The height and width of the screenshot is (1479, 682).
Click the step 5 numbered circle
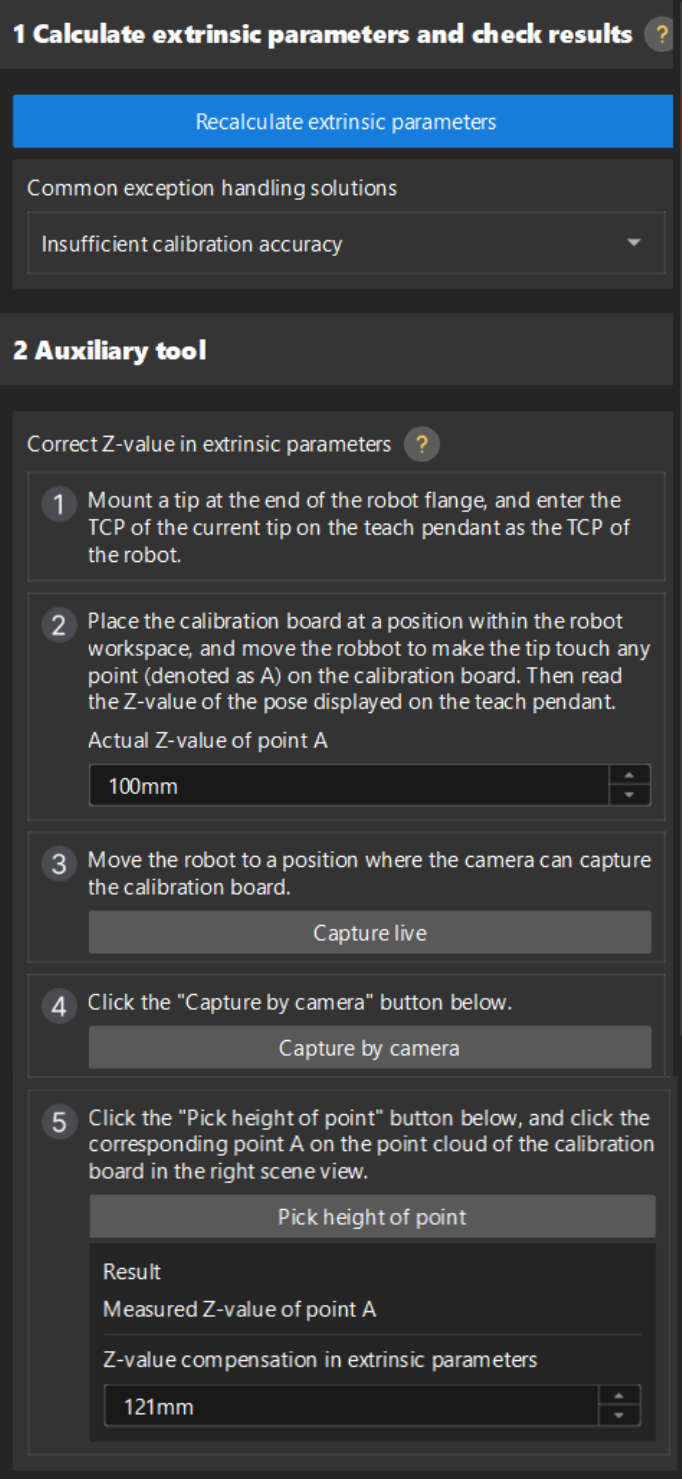click(58, 1120)
